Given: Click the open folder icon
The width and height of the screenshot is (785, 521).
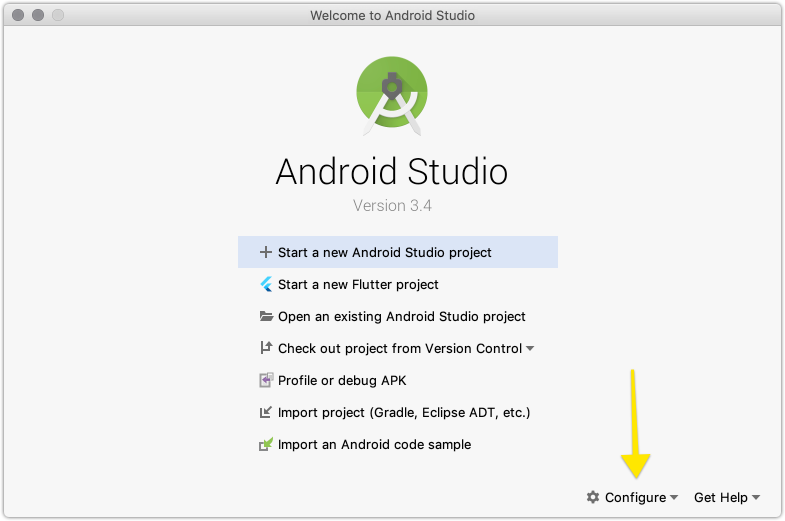Looking at the screenshot, I should (x=266, y=316).
